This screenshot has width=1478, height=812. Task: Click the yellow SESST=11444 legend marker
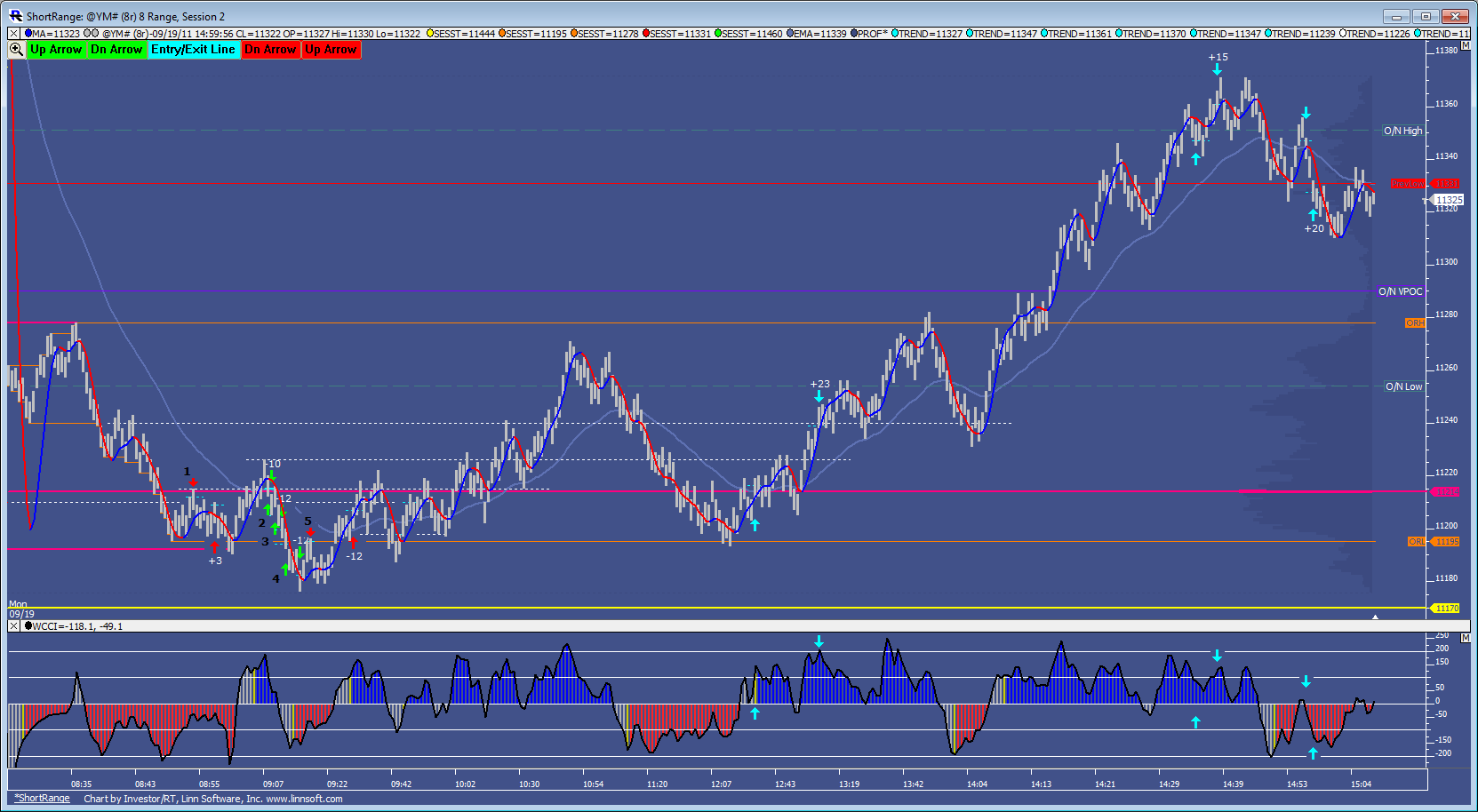point(430,34)
